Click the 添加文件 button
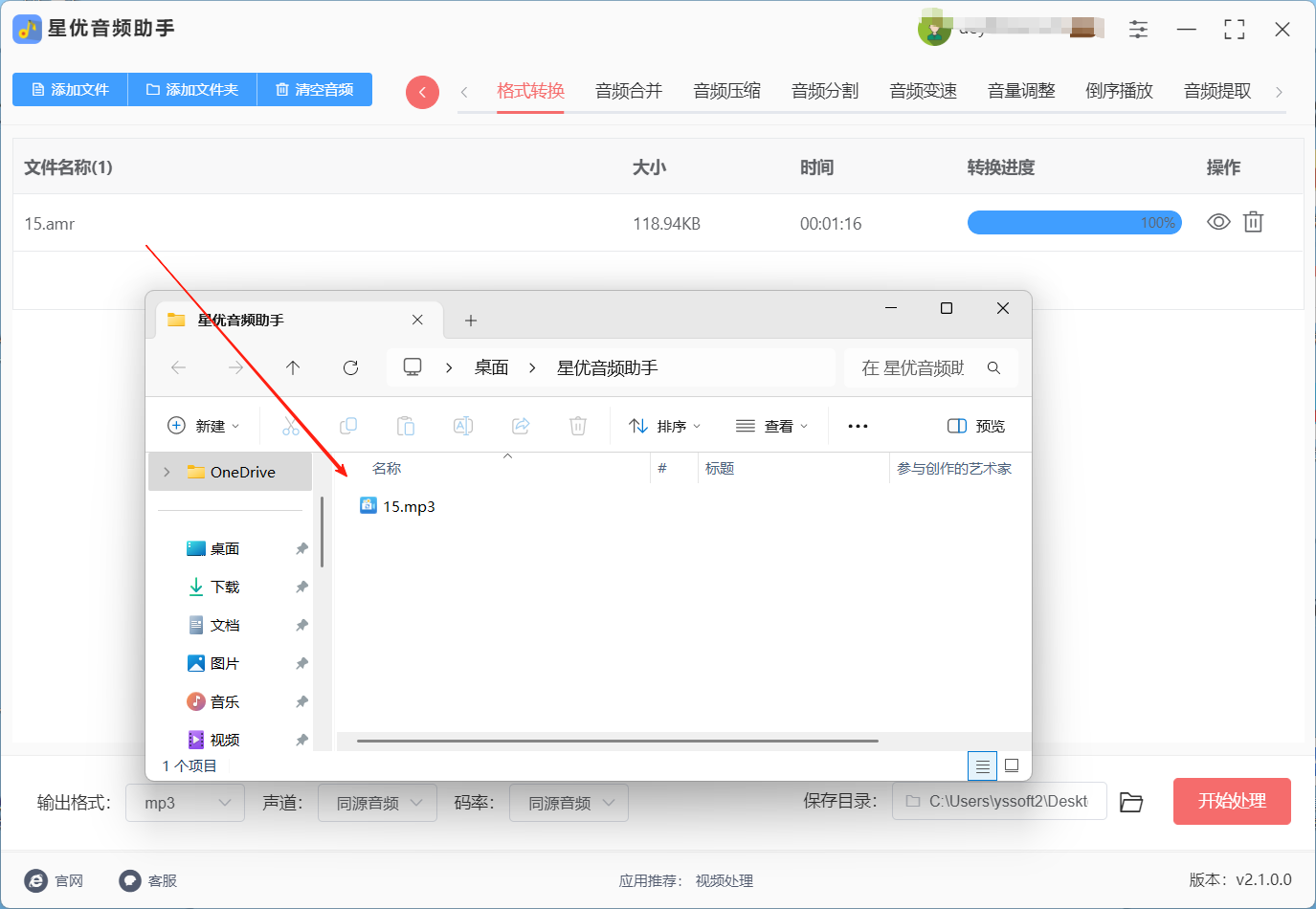1316x909 pixels. pyautogui.click(x=70, y=89)
